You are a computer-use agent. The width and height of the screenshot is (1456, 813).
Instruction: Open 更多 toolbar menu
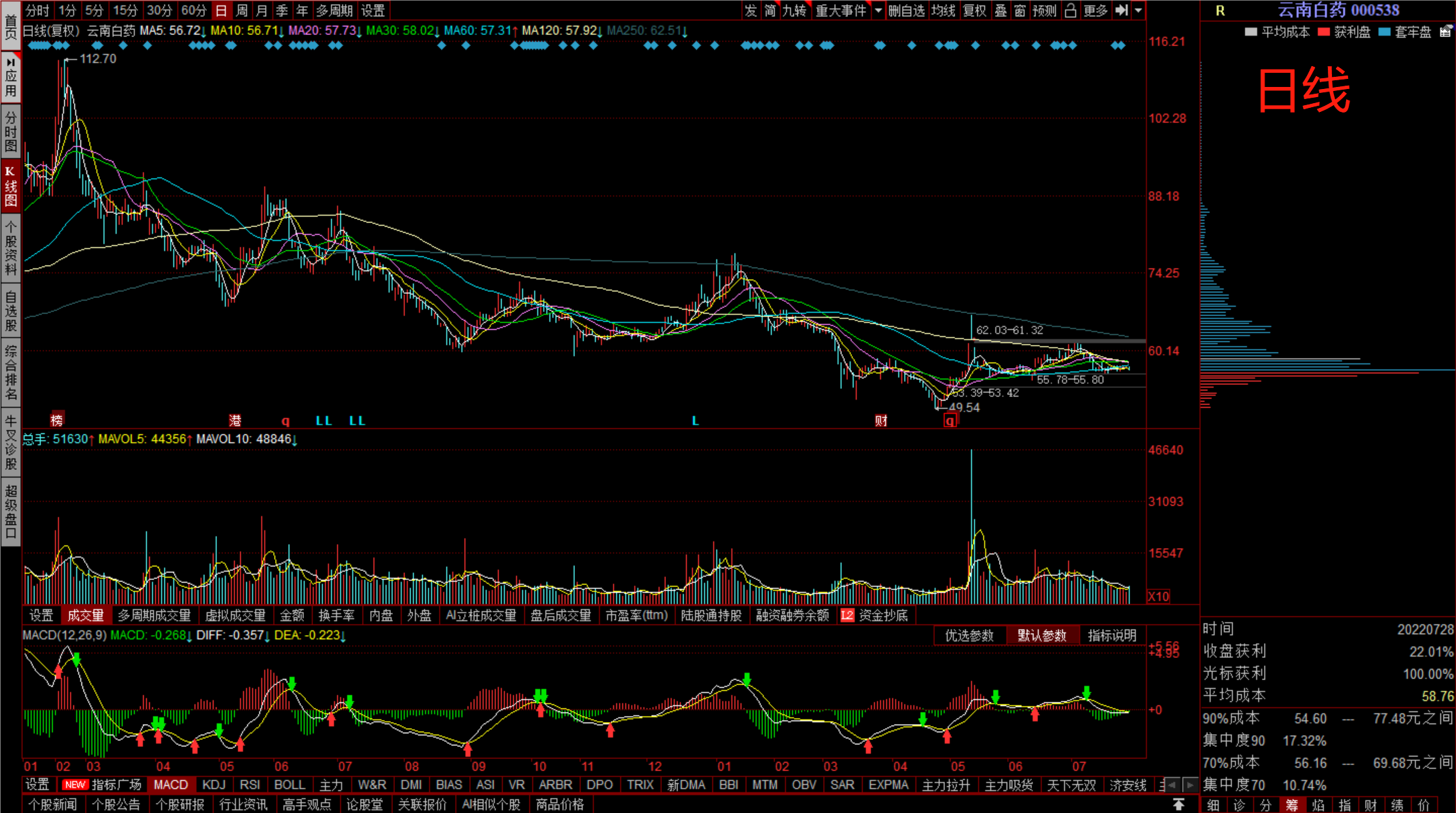pyautogui.click(x=1095, y=10)
